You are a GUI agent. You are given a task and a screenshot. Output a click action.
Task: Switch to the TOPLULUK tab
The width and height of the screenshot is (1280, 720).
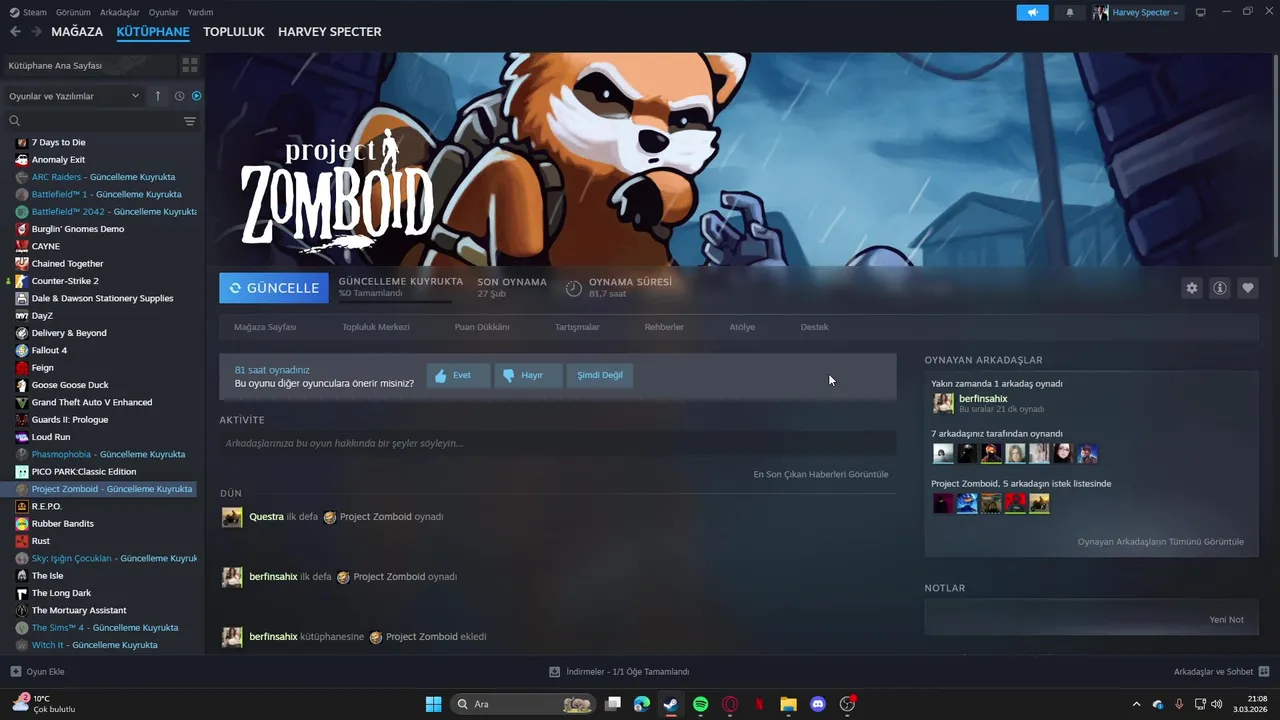coord(233,31)
